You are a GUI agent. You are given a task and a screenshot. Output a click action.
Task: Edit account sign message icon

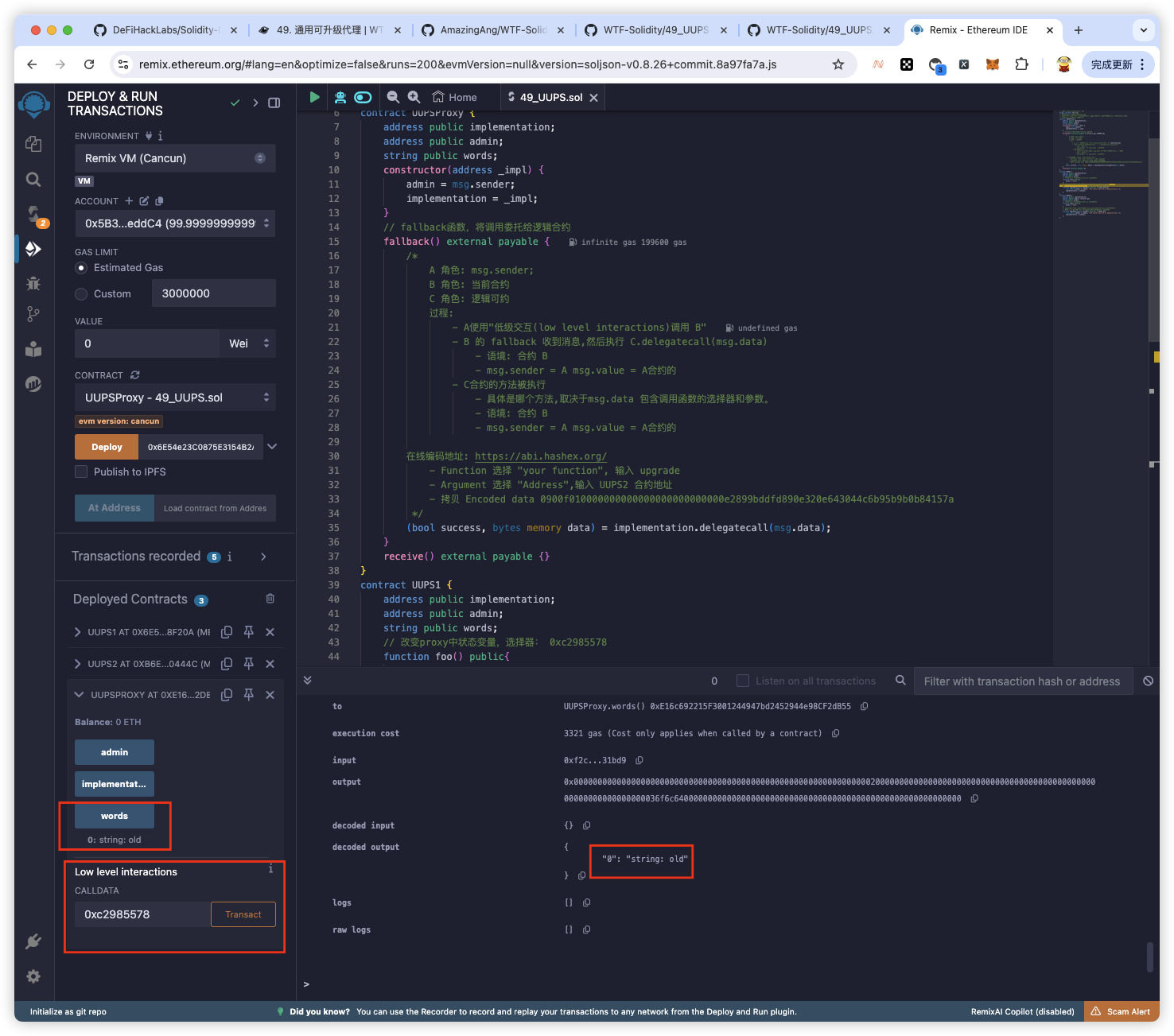[x=144, y=201]
